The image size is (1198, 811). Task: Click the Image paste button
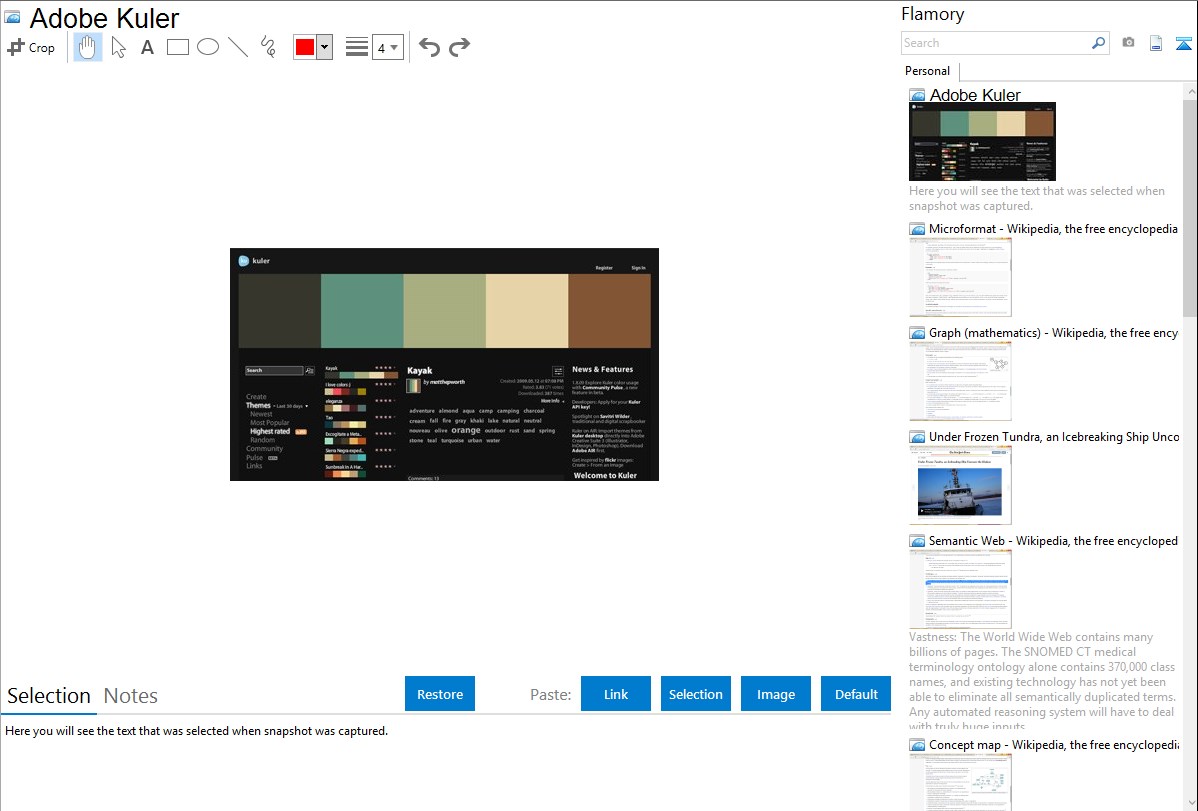click(x=776, y=694)
